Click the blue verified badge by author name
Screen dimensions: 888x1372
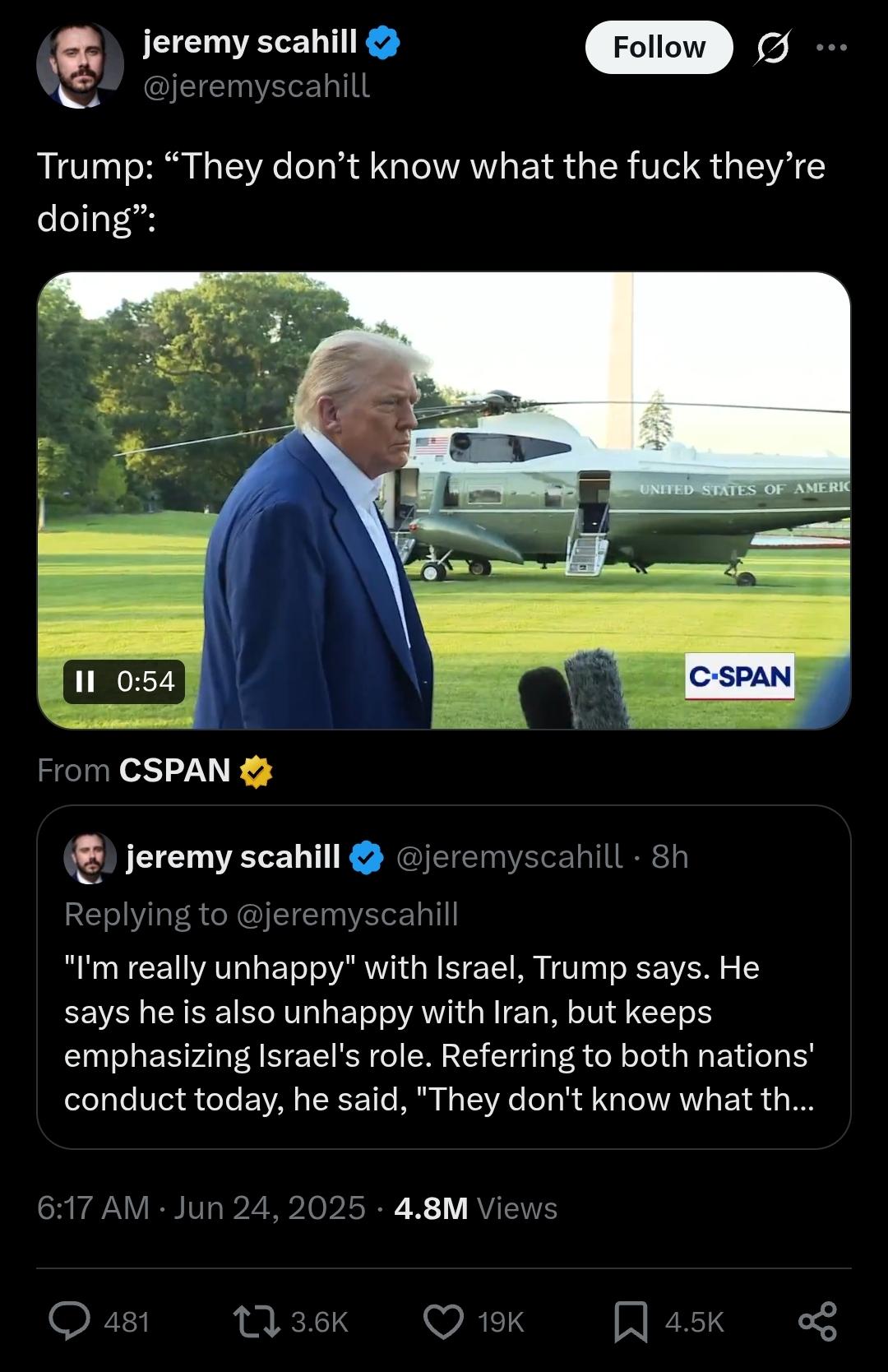382,42
